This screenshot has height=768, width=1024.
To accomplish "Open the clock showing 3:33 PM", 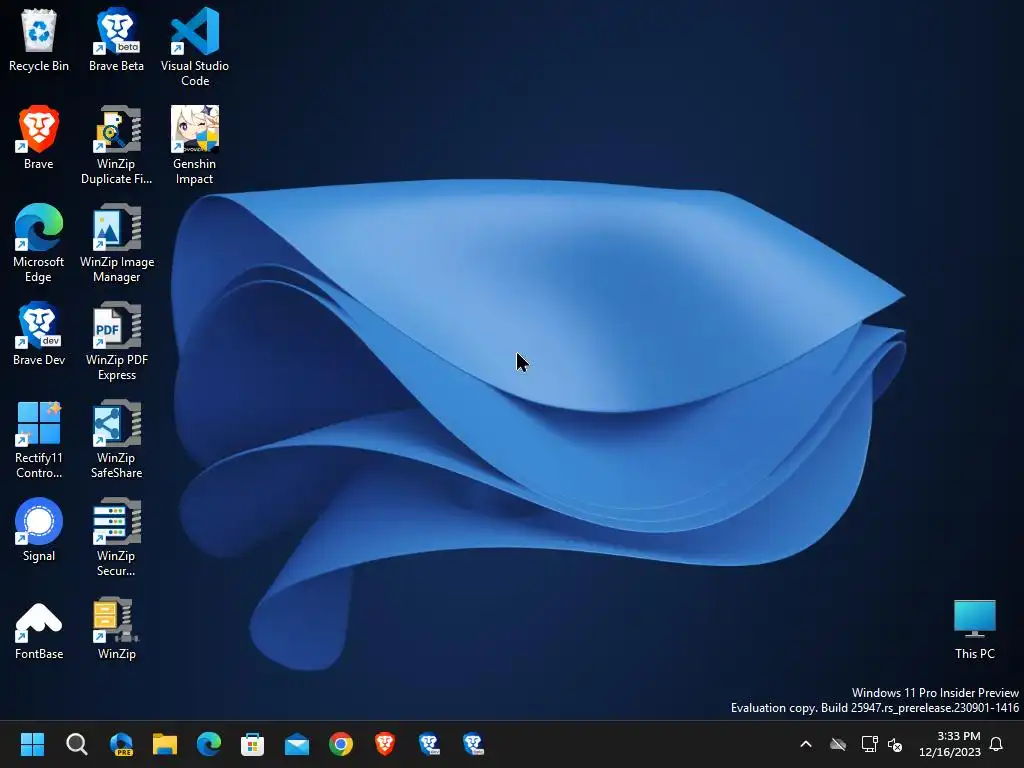I will click(950, 744).
